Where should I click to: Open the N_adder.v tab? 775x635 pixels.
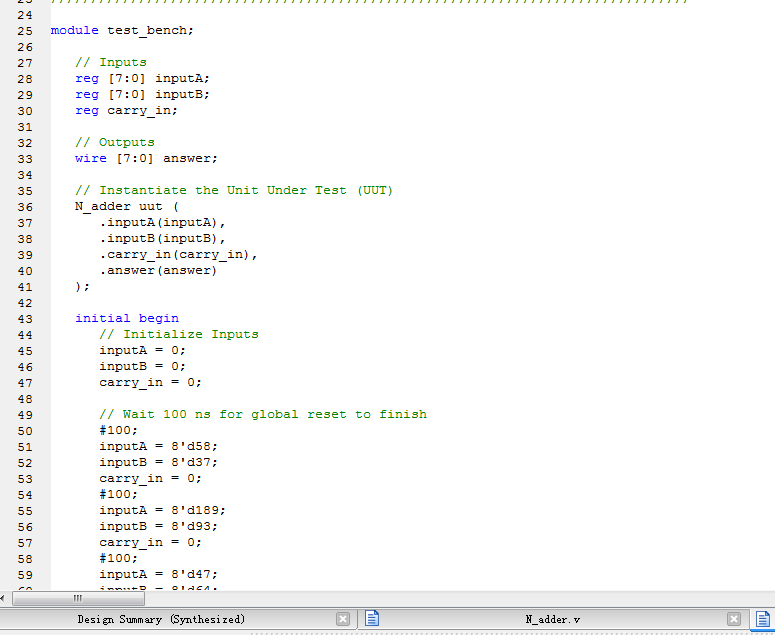(x=552, y=619)
